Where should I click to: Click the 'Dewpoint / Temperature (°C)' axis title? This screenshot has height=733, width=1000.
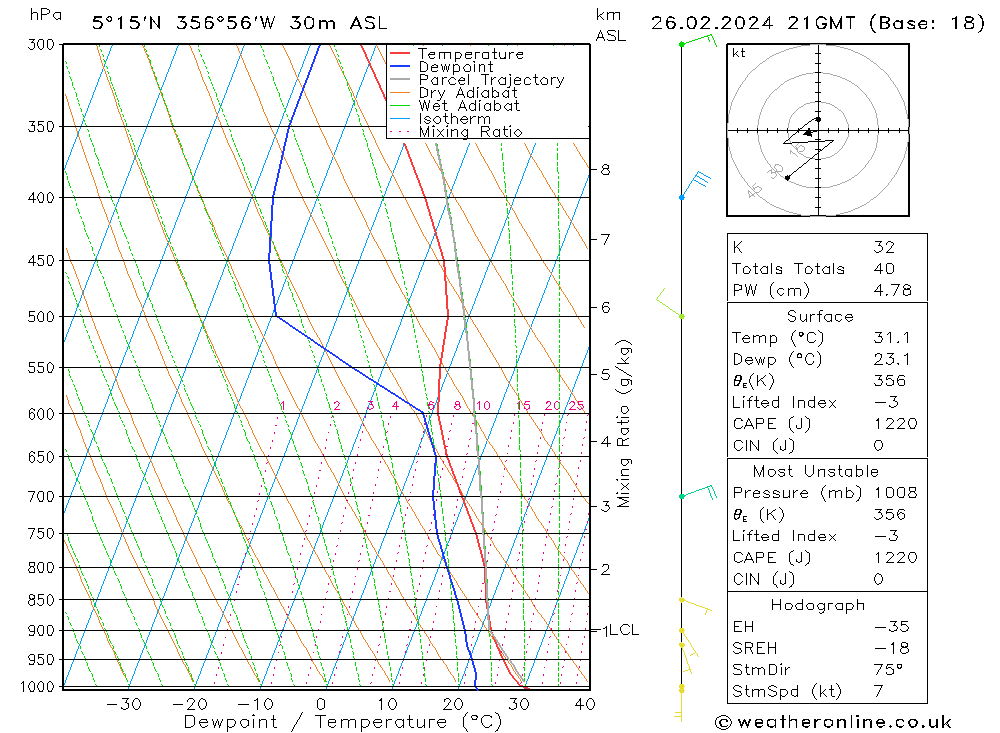pyautogui.click(x=343, y=722)
